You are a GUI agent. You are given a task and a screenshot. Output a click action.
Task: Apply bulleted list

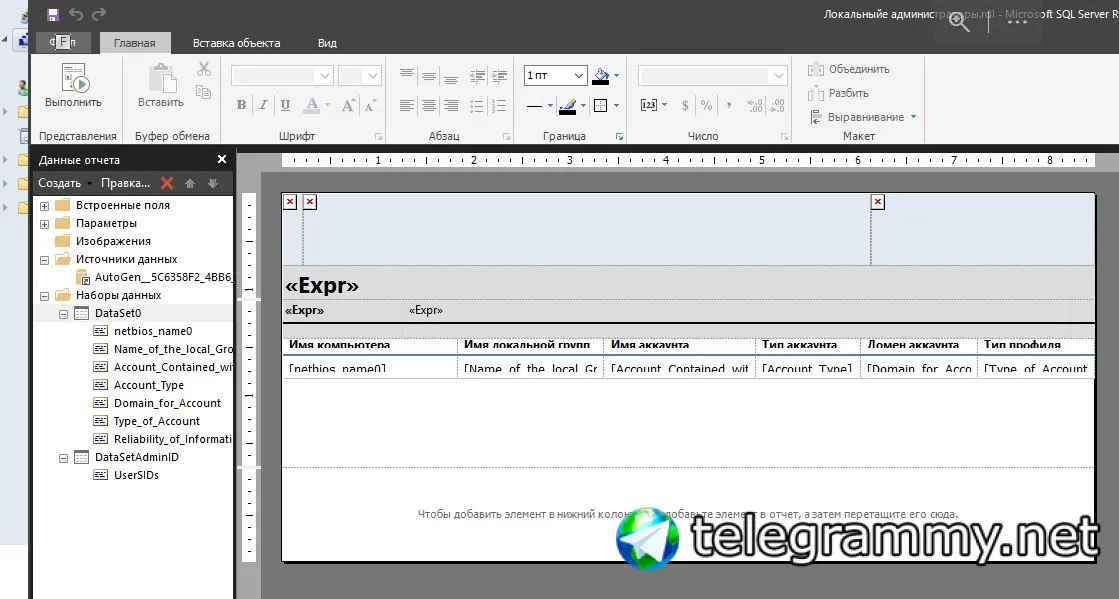477,106
